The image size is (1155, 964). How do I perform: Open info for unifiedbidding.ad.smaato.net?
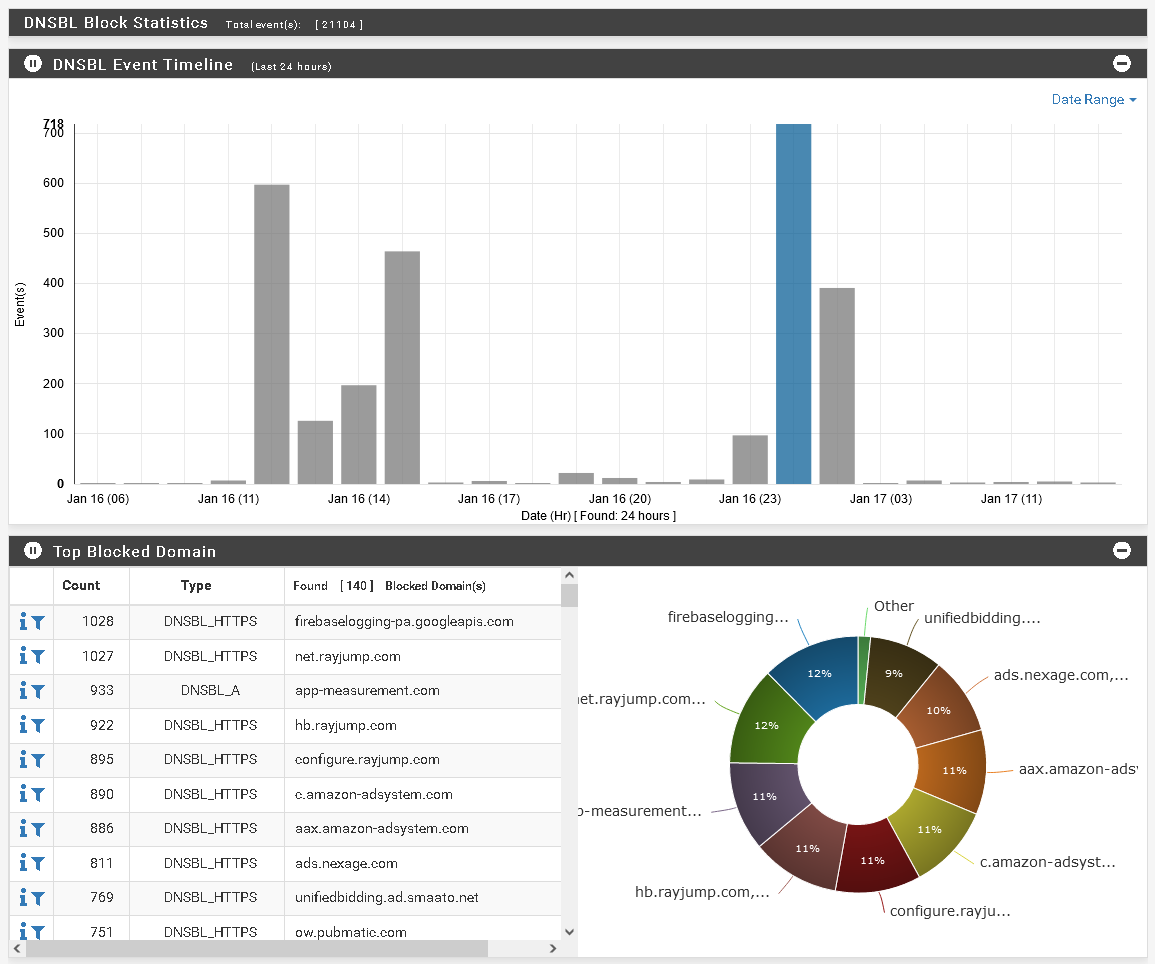click(23, 897)
